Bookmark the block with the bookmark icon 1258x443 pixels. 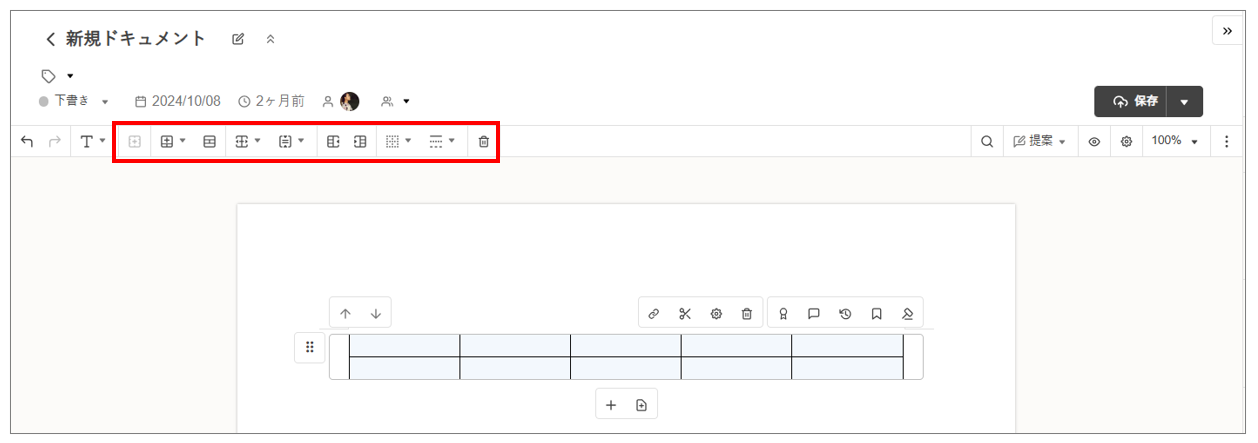point(876,313)
